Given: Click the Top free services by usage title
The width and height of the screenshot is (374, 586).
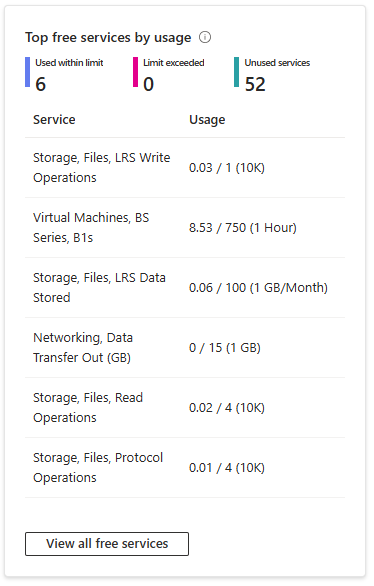Looking at the screenshot, I should tap(108, 37).
